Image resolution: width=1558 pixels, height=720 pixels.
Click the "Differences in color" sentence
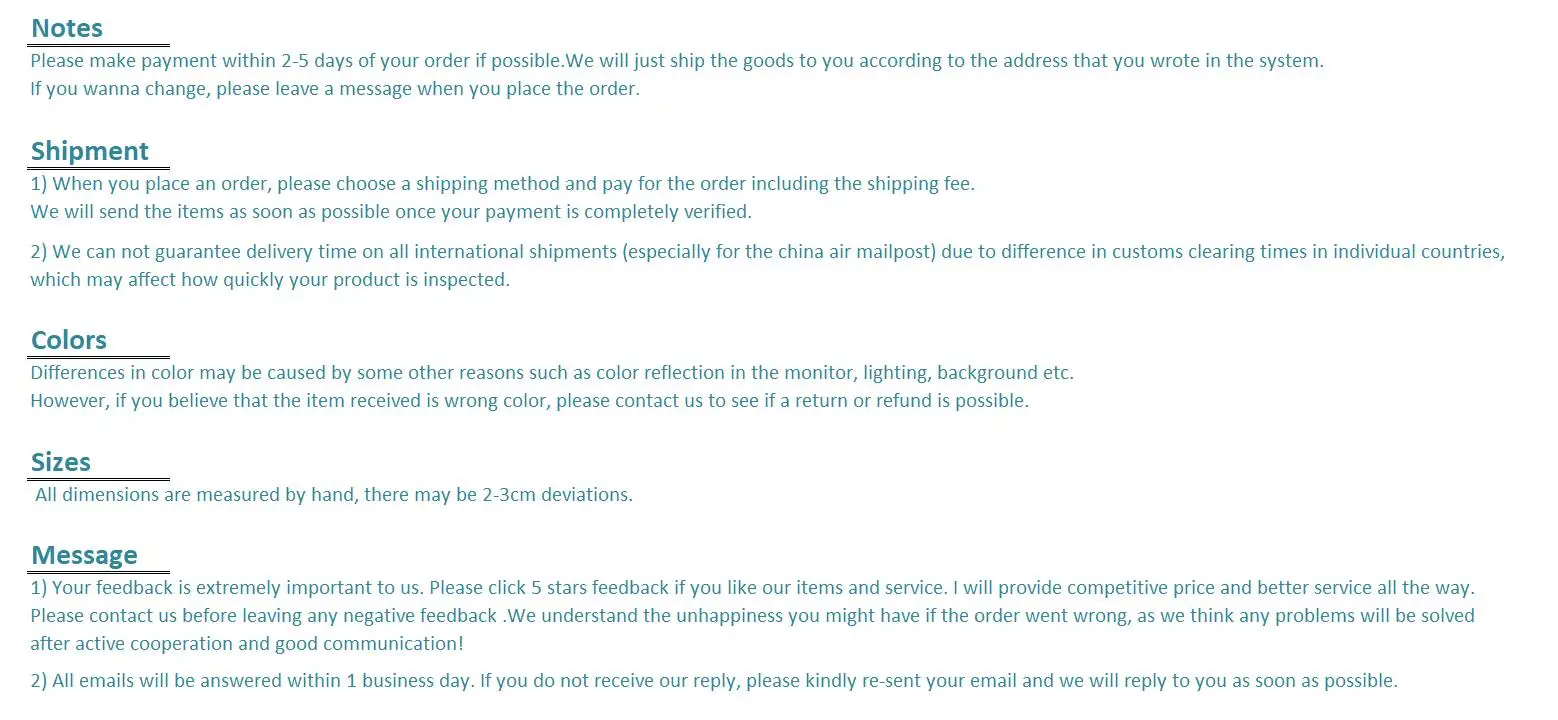click(x=551, y=373)
